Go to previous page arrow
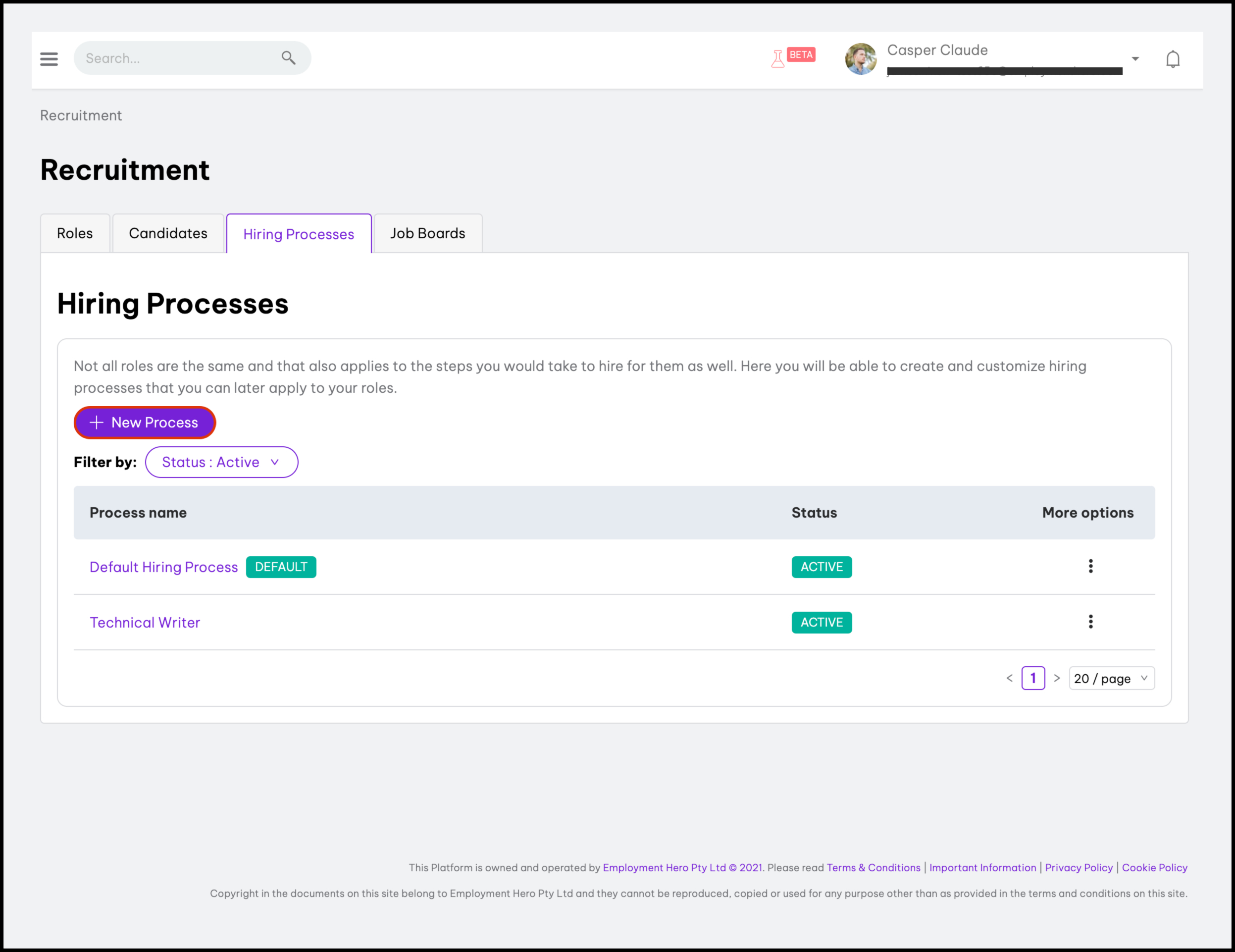Viewport: 1235px width, 952px height. point(1009,678)
